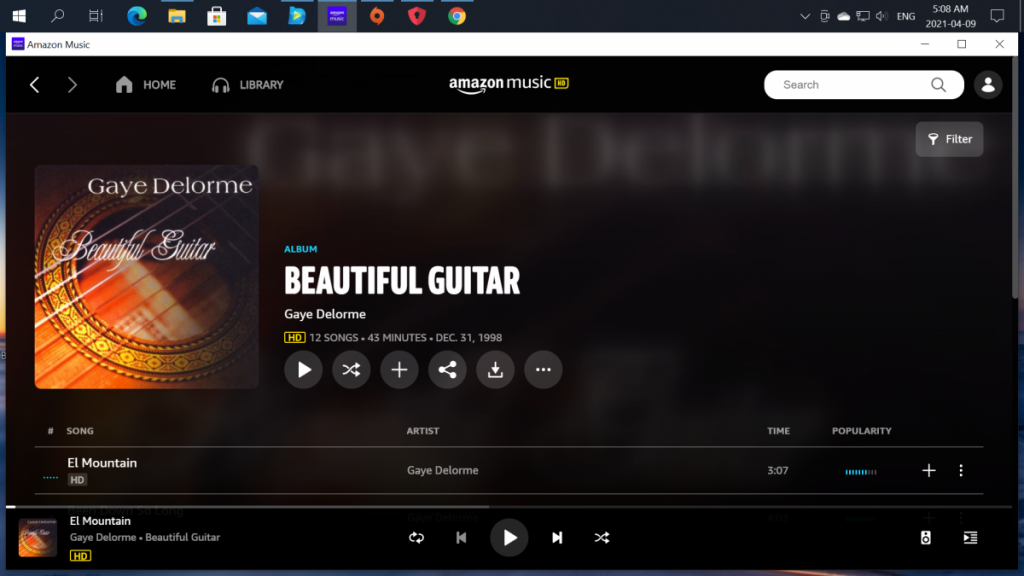The height and width of the screenshot is (576, 1024).
Task: Click the HD quality badge in player bar
Action: click(x=80, y=556)
